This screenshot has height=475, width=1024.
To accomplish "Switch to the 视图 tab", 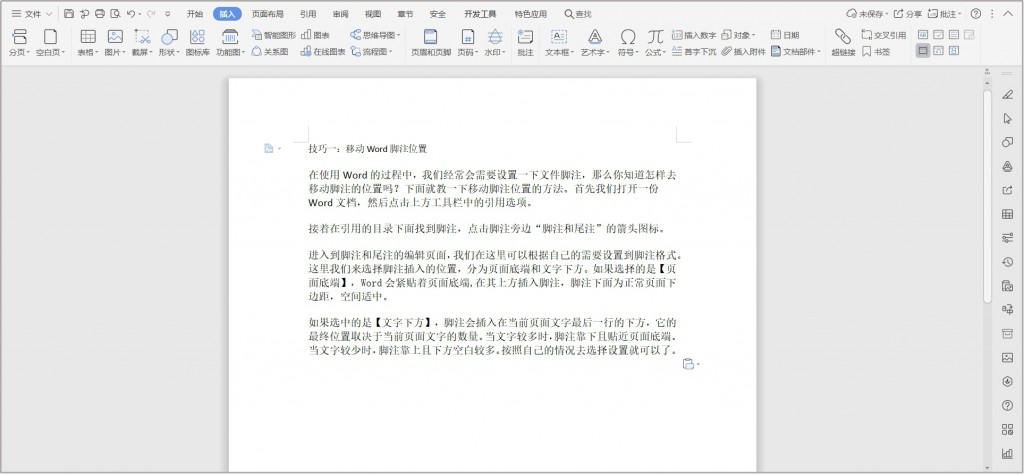I will [373, 14].
